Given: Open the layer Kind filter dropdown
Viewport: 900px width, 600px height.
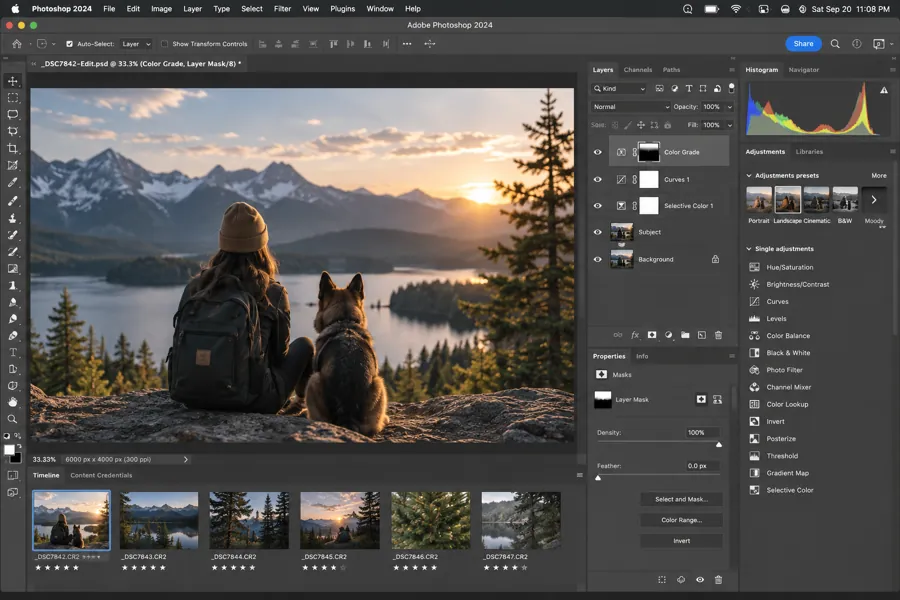Looking at the screenshot, I should coord(619,88).
